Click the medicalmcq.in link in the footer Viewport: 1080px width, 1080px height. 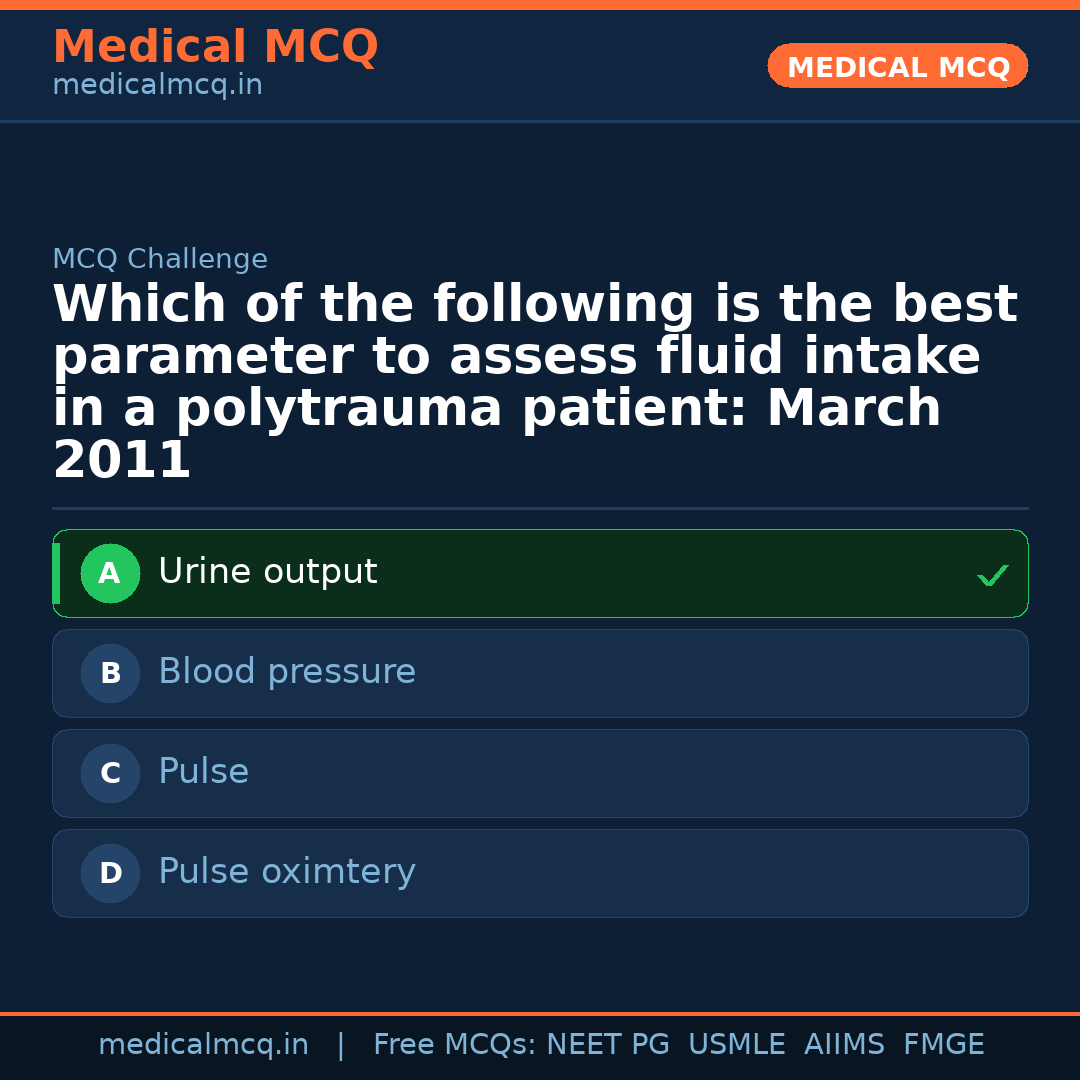click(x=204, y=1044)
